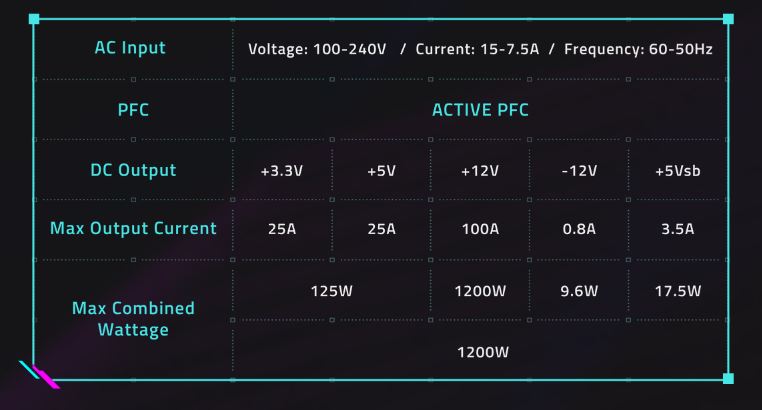
Task: Click the Max Output Current label
Action: (x=133, y=228)
